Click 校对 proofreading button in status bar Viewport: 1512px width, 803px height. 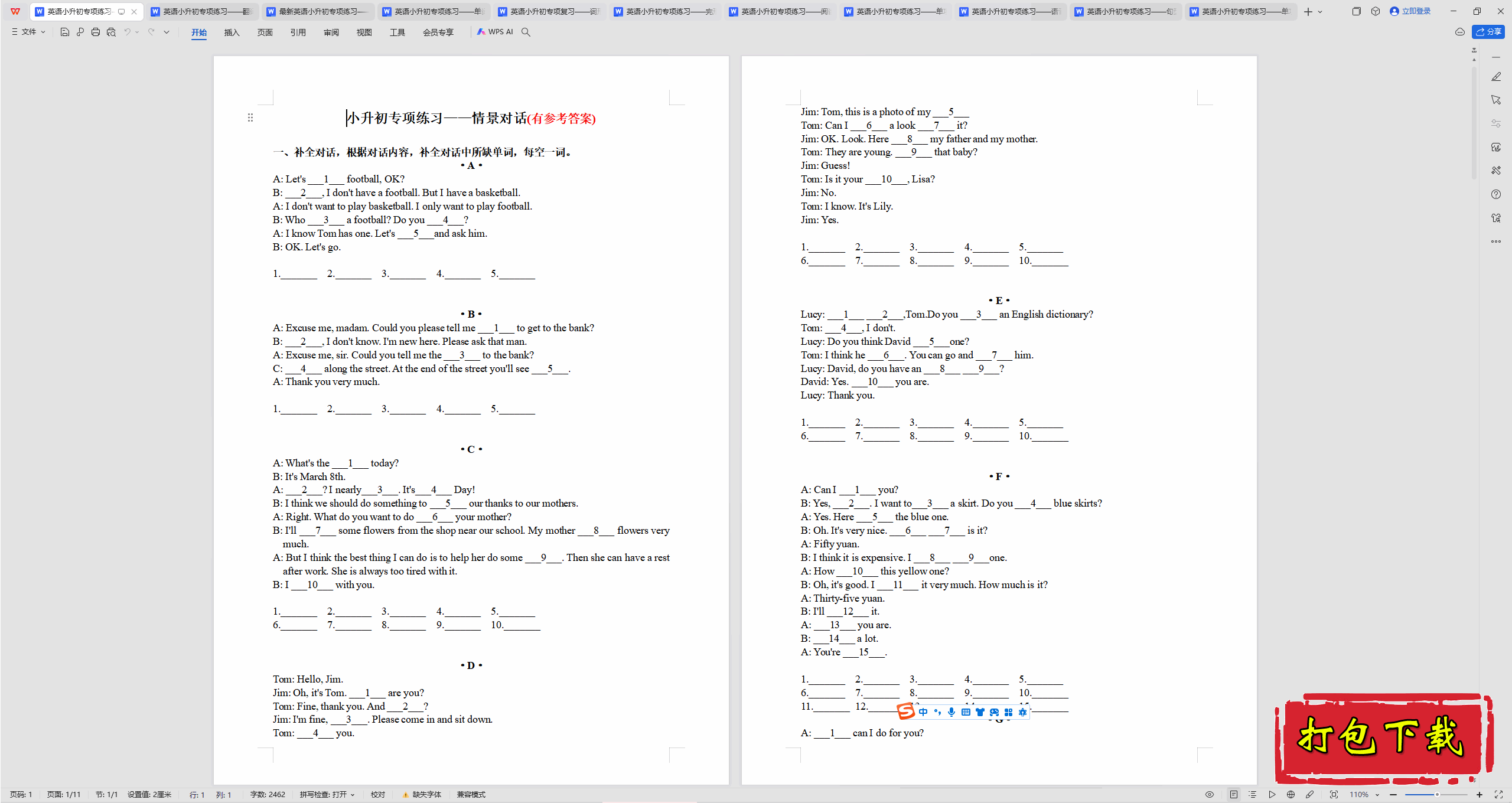[378, 795]
